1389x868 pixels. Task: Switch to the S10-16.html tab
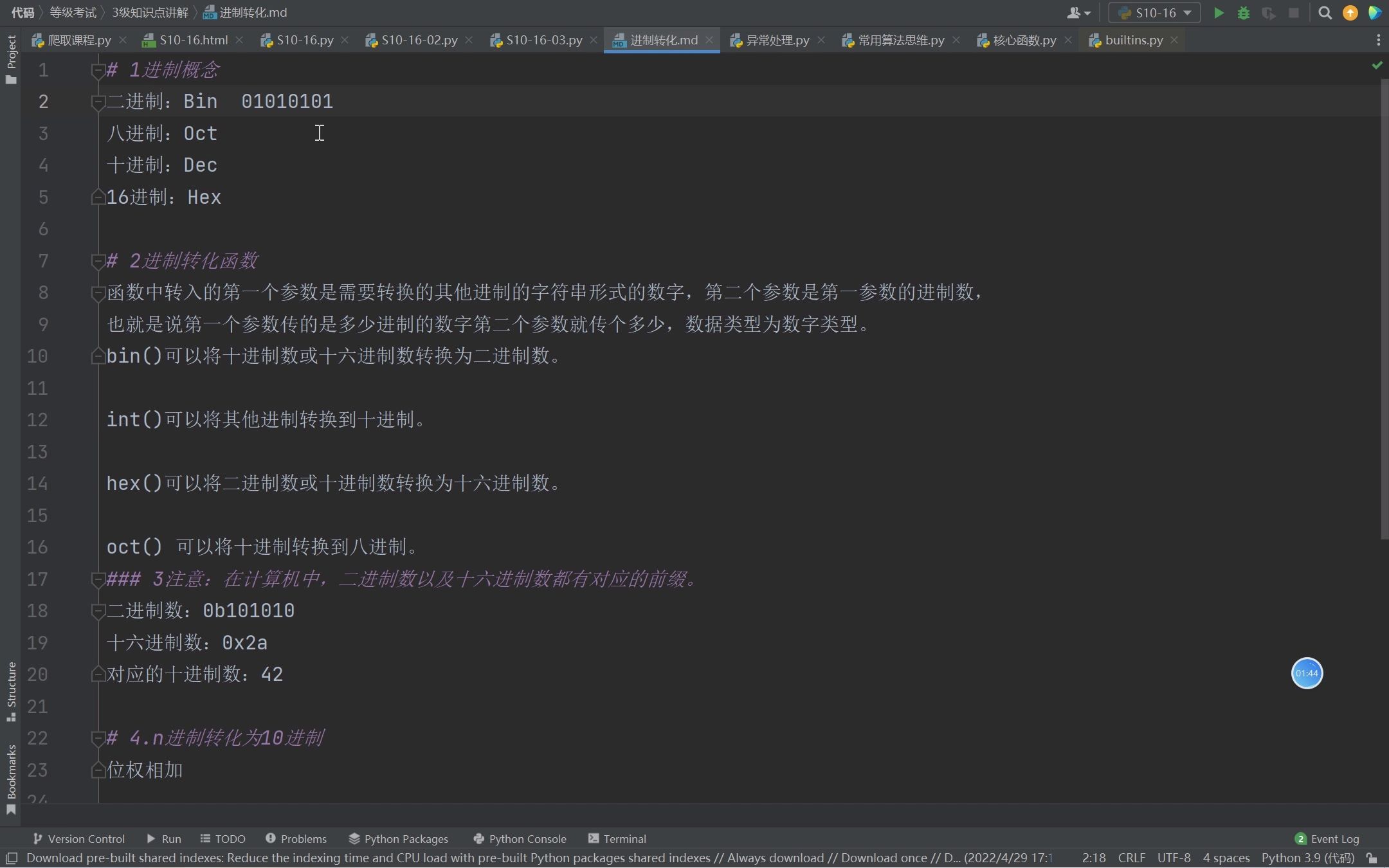click(193, 40)
